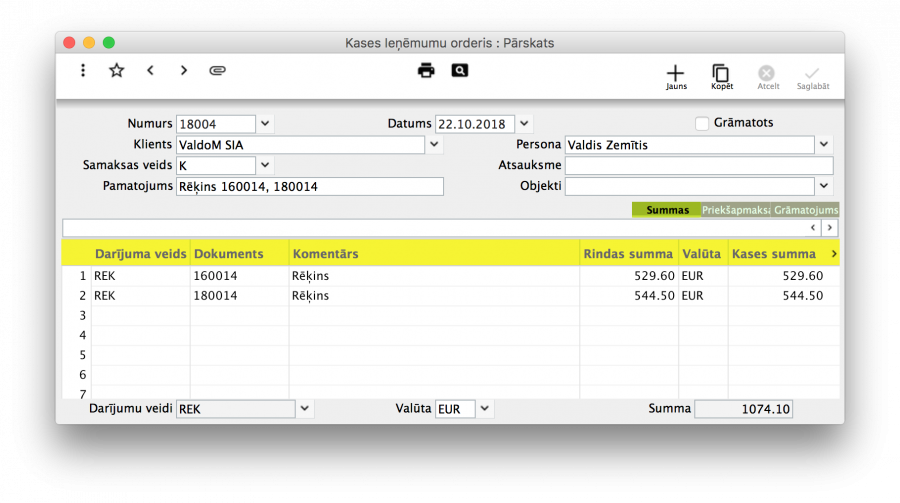Open attachments paperclip icon
The width and height of the screenshot is (900, 503).
click(217, 70)
